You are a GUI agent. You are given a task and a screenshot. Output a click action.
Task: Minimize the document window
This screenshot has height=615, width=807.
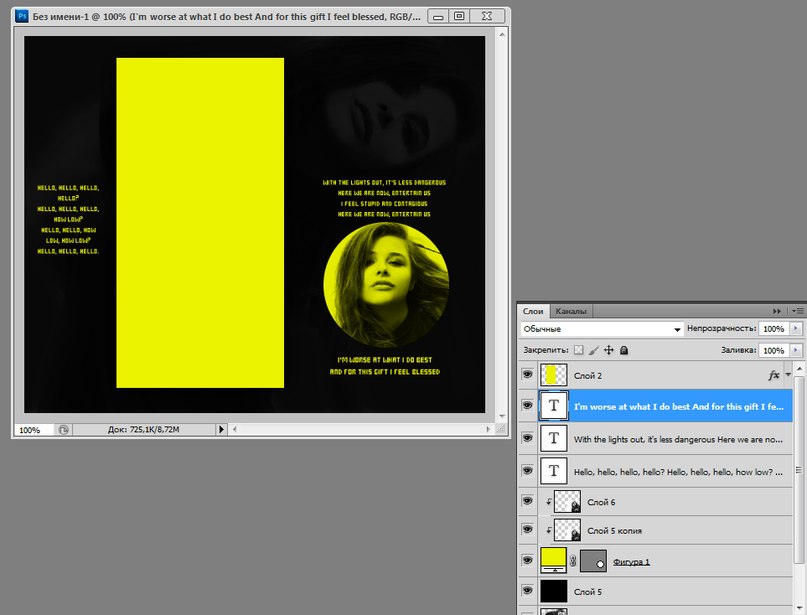[438, 16]
